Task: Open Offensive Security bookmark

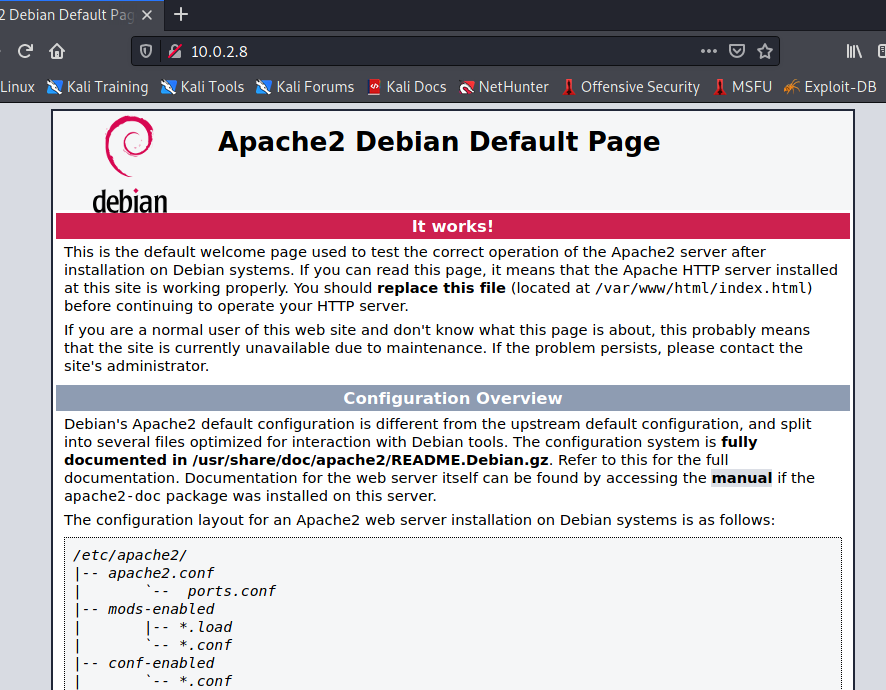Action: [x=631, y=87]
